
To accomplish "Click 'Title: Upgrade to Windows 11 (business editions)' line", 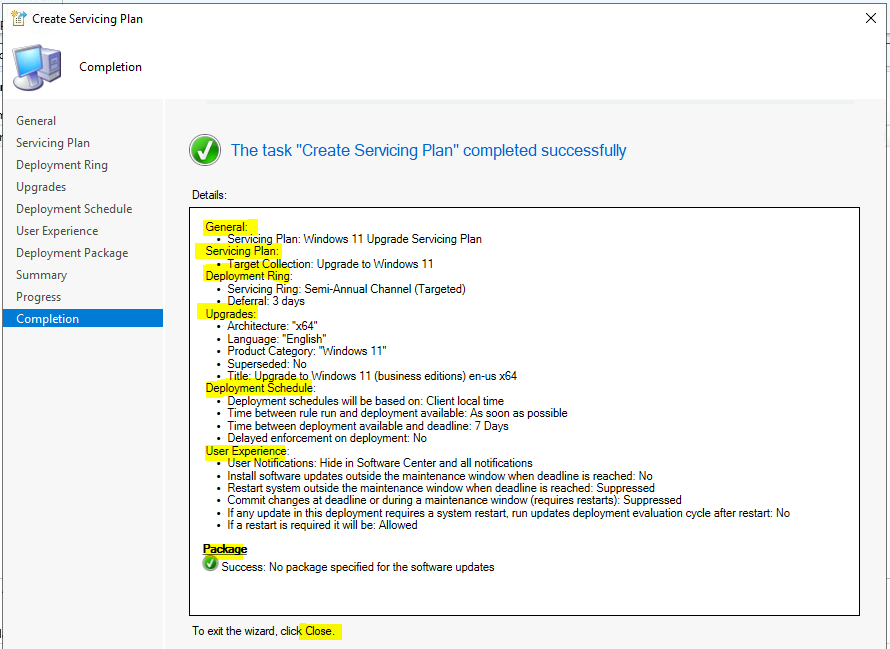I will point(372,376).
